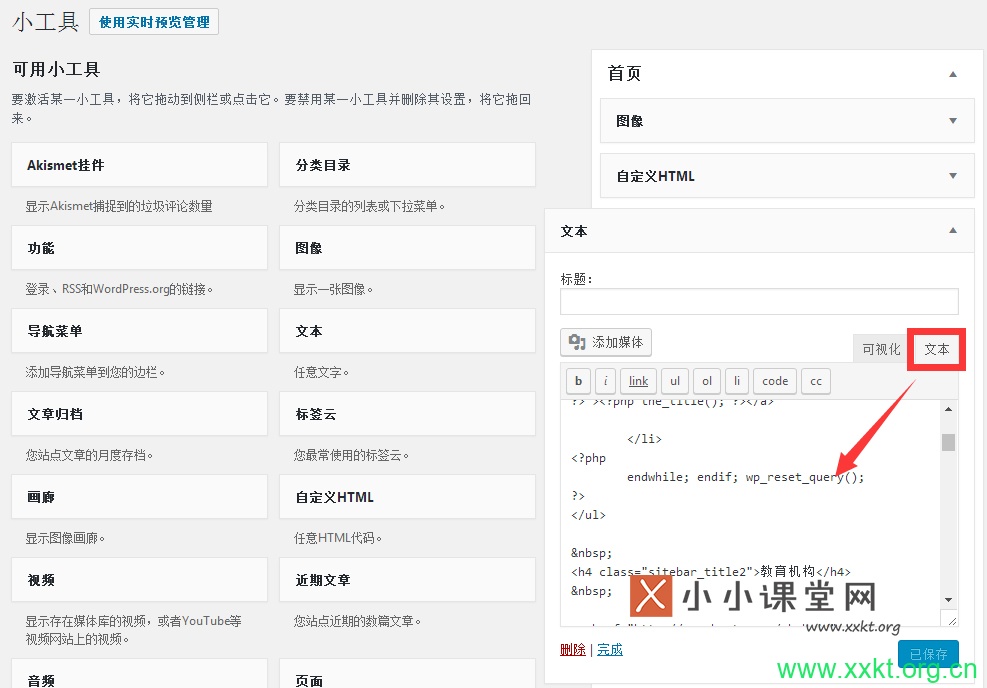Focus the 标题 input field

click(759, 302)
